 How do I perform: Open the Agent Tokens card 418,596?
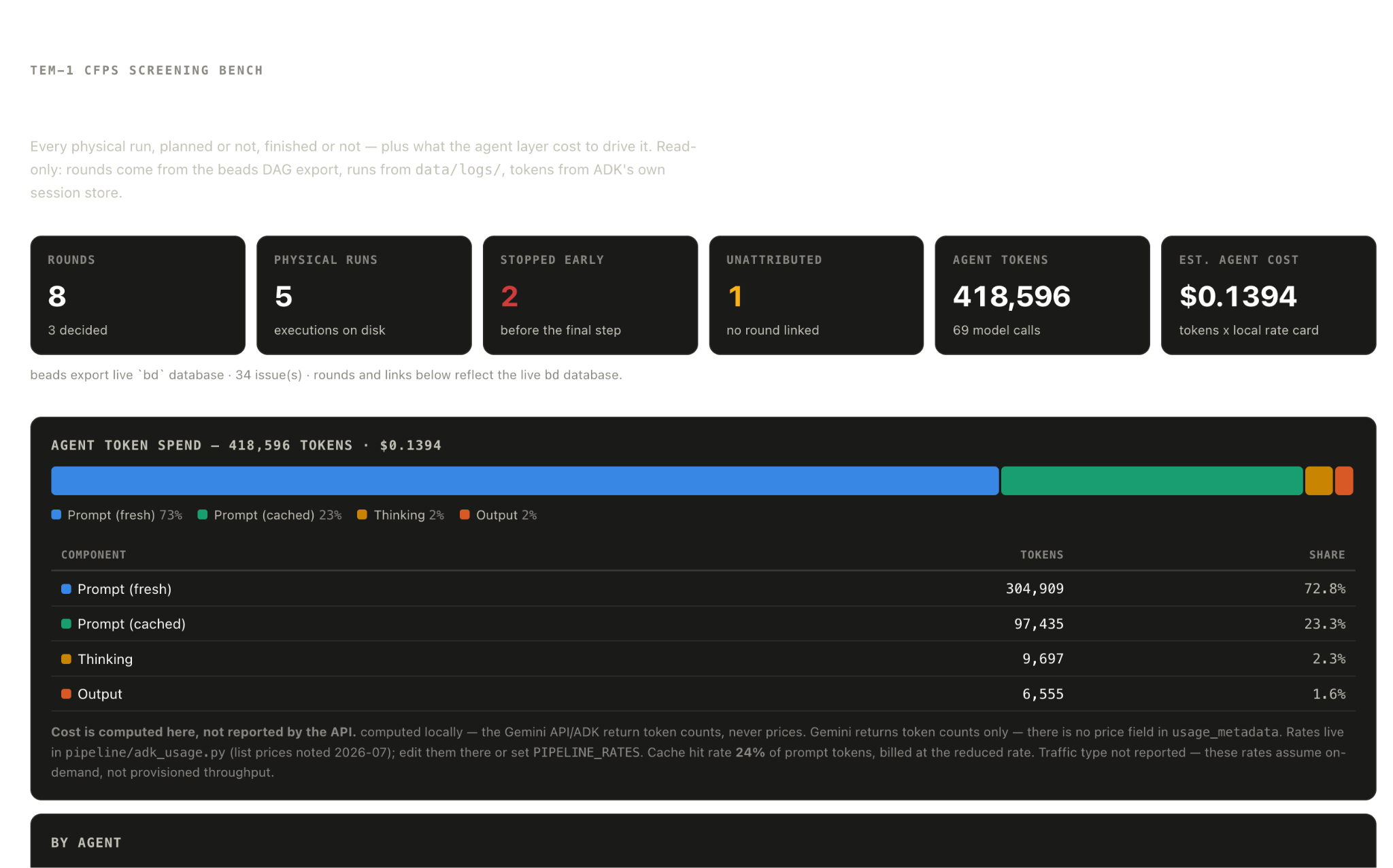click(x=1042, y=295)
